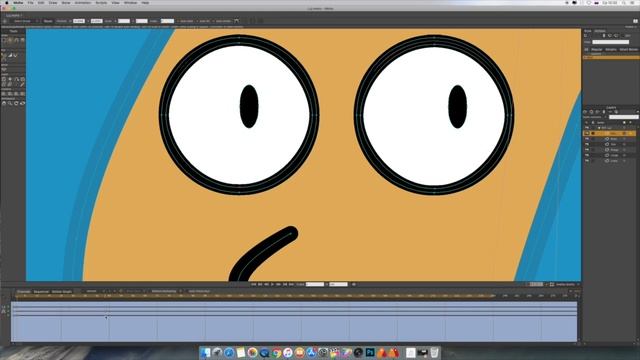Open the Bone menu
Screen dimensions: 640x360
pyautogui.click(x=66, y=2)
